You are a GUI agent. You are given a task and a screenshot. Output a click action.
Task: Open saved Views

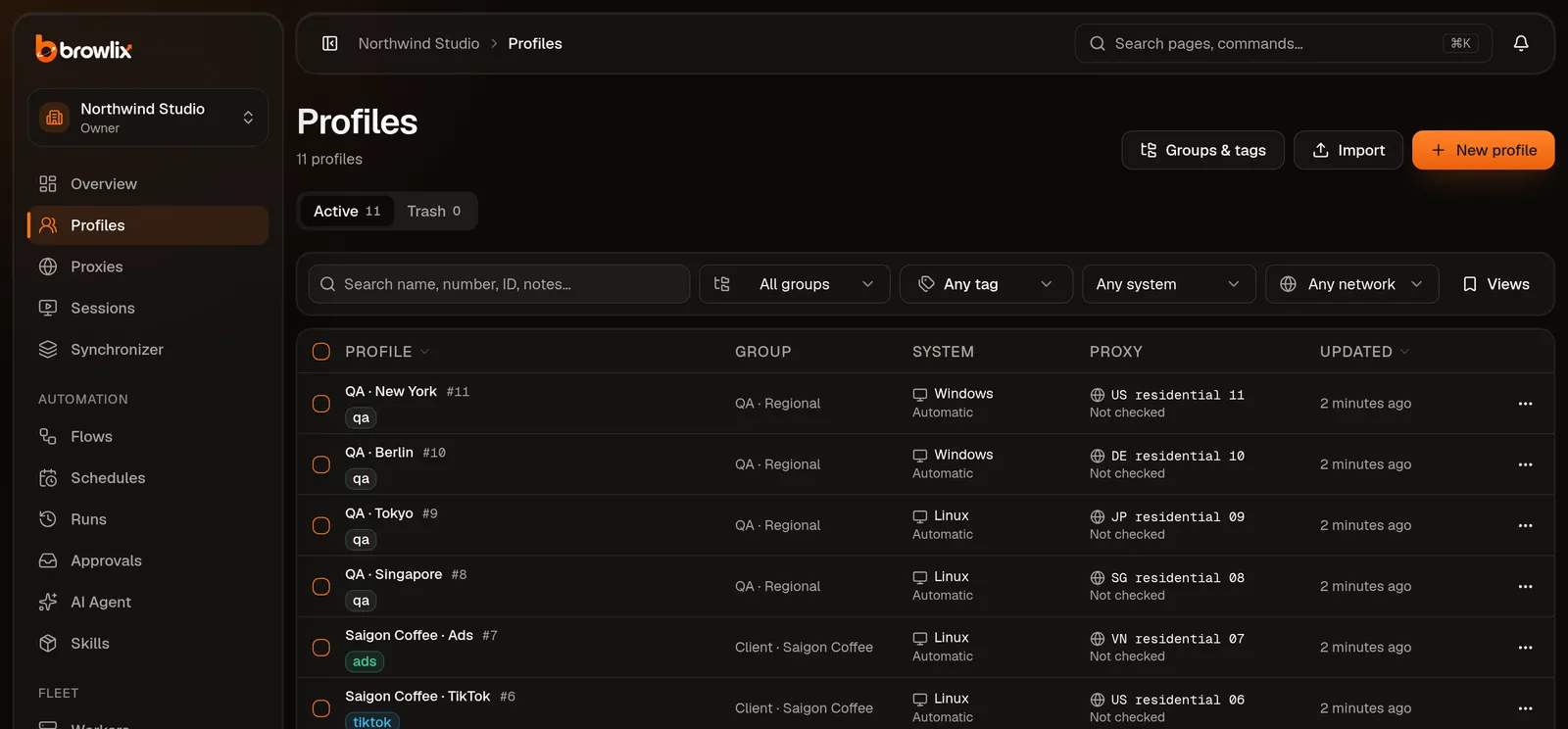pyautogui.click(x=1495, y=284)
